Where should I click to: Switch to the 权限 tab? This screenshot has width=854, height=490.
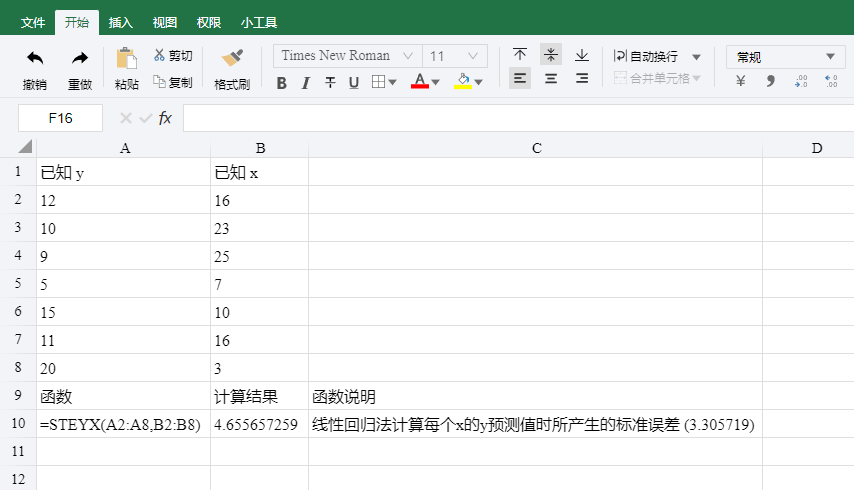(209, 23)
